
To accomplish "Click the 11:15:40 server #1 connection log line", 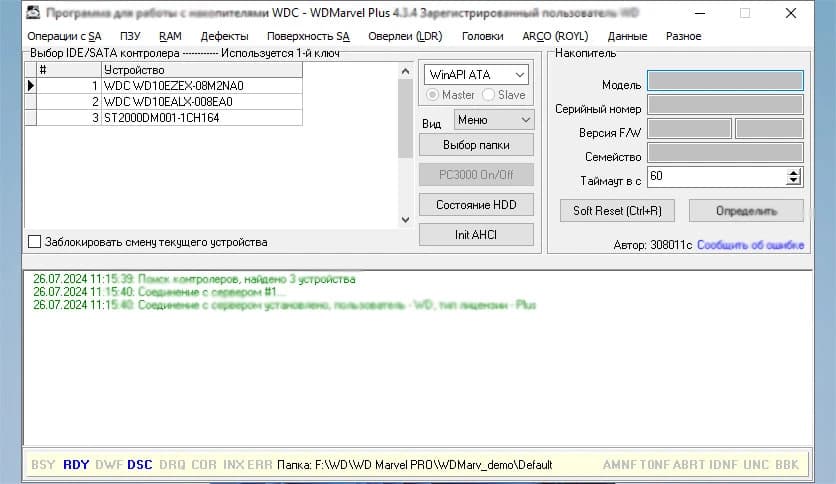I will click(159, 292).
